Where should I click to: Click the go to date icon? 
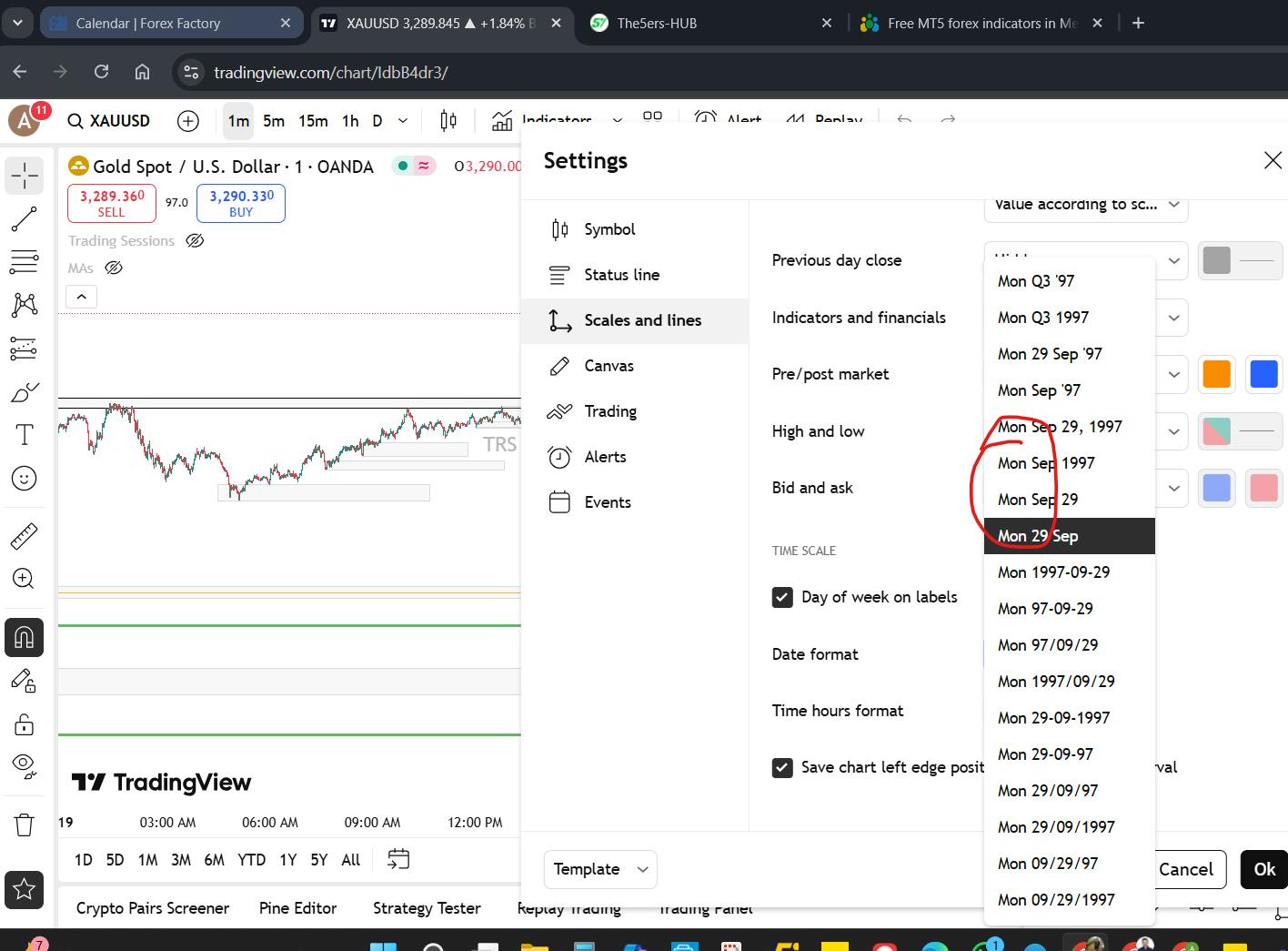(398, 859)
